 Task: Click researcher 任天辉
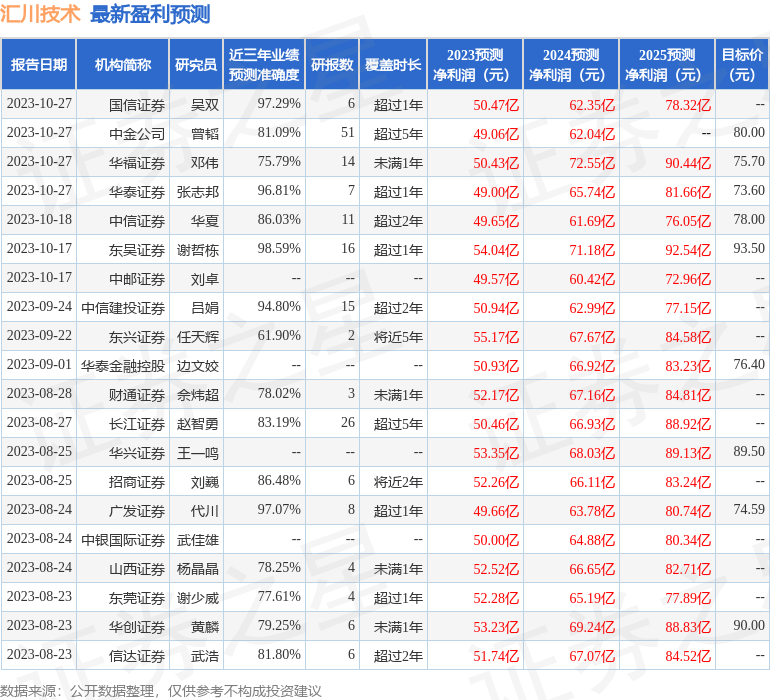pyautogui.click(x=197, y=336)
